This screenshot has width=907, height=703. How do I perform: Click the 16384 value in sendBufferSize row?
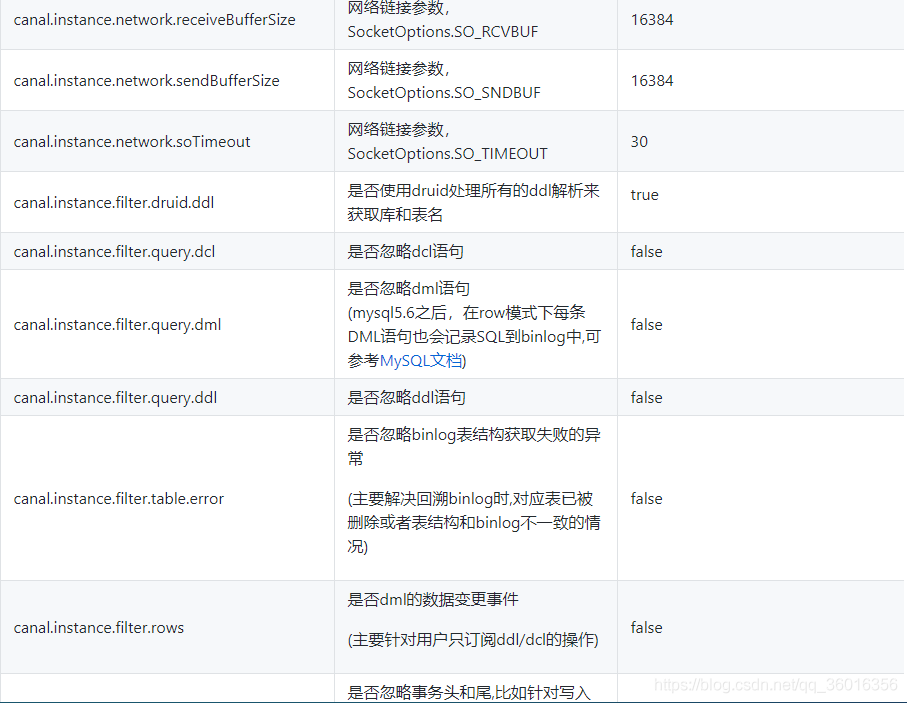click(x=652, y=81)
